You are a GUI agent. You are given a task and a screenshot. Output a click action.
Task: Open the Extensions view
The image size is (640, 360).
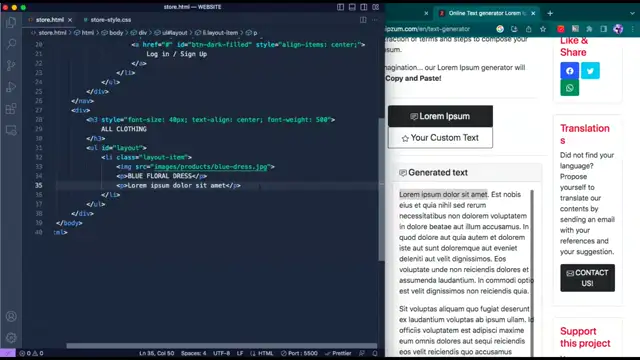tap(11, 109)
